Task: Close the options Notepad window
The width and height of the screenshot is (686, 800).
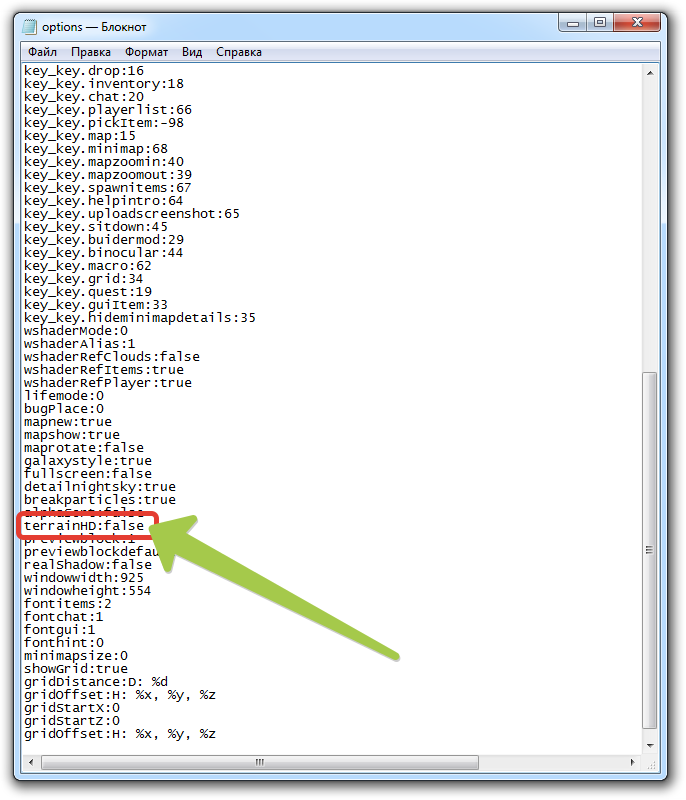Action: (637, 22)
